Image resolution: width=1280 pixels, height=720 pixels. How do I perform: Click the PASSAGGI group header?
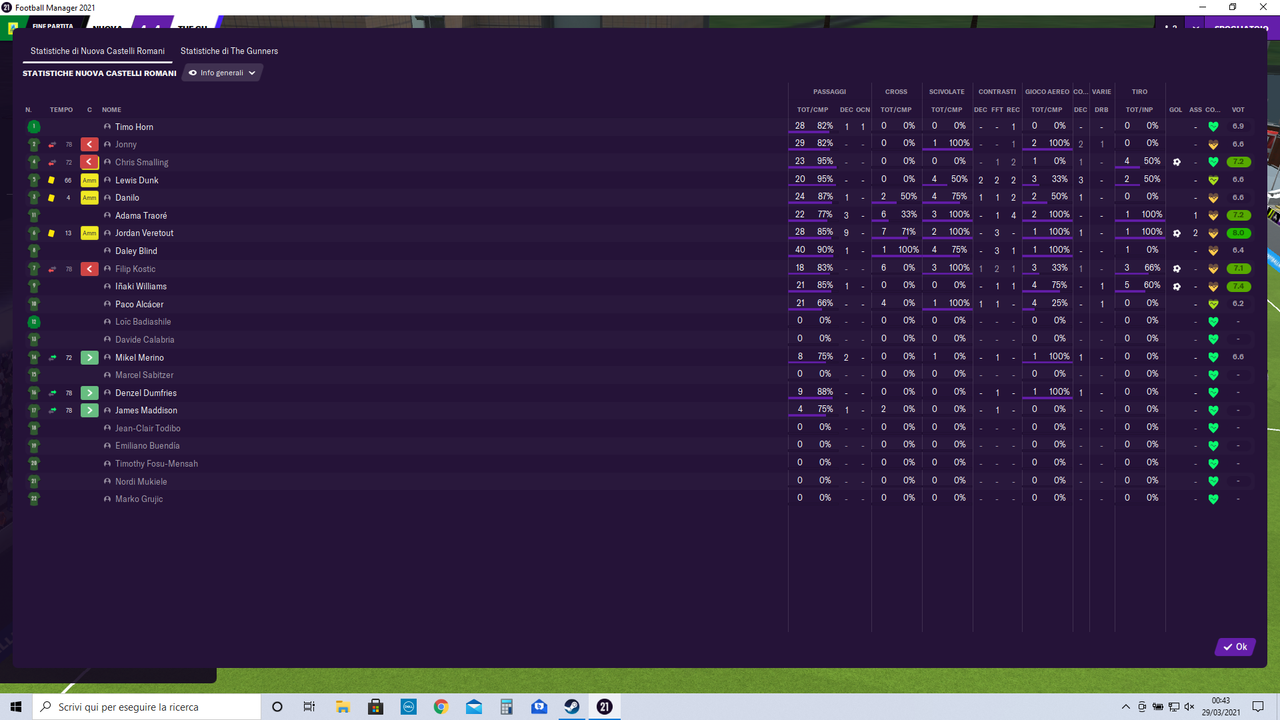(829, 92)
